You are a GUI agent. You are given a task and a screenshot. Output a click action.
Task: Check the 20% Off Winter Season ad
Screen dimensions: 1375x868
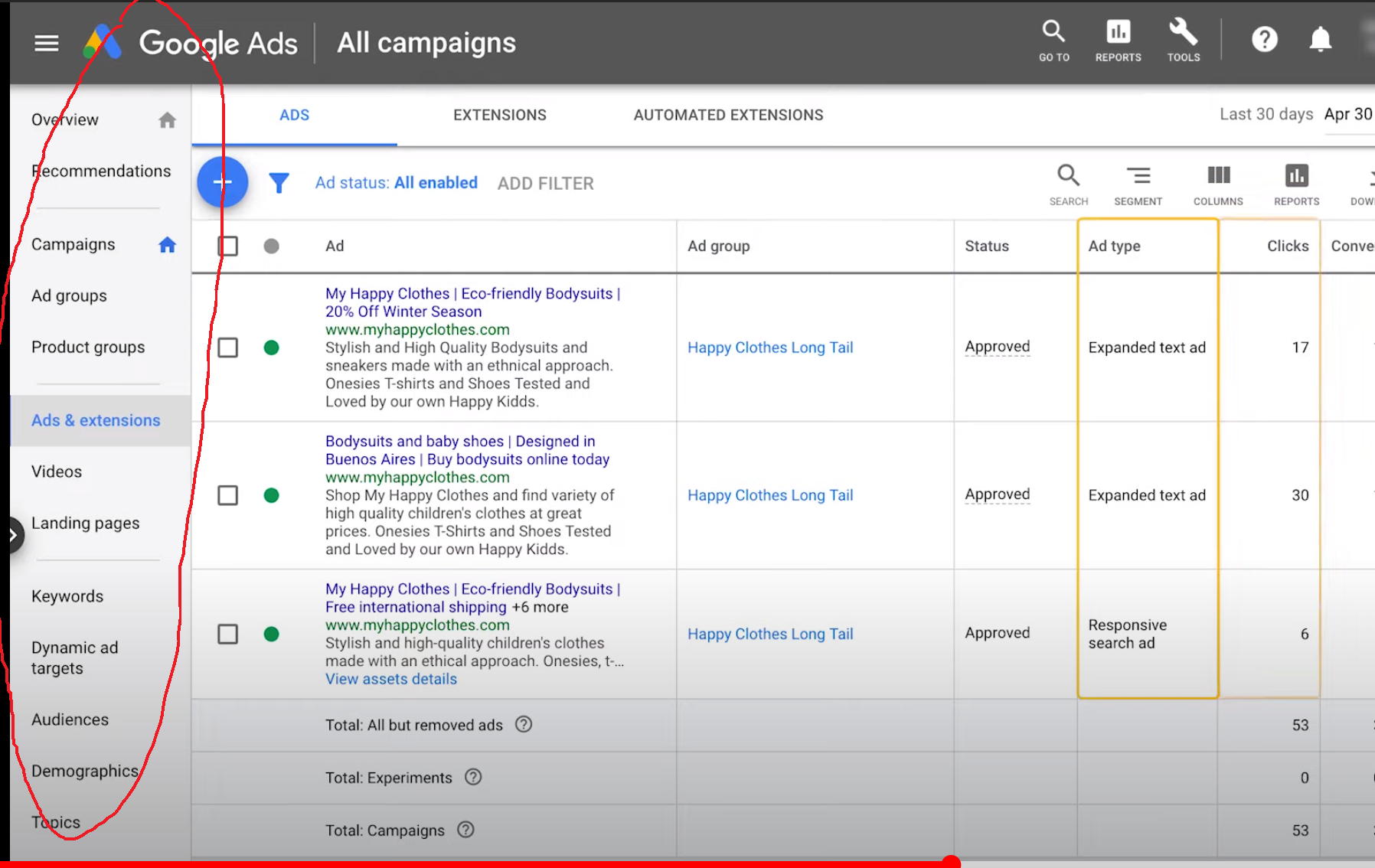227,348
